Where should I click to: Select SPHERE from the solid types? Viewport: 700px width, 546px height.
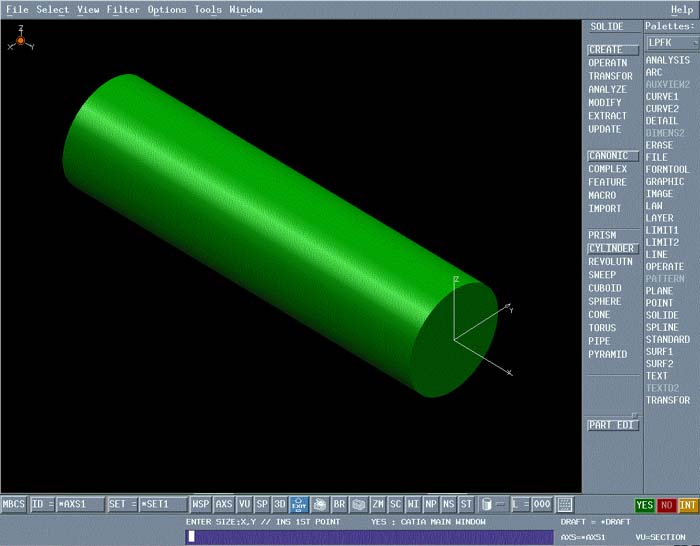coord(604,301)
